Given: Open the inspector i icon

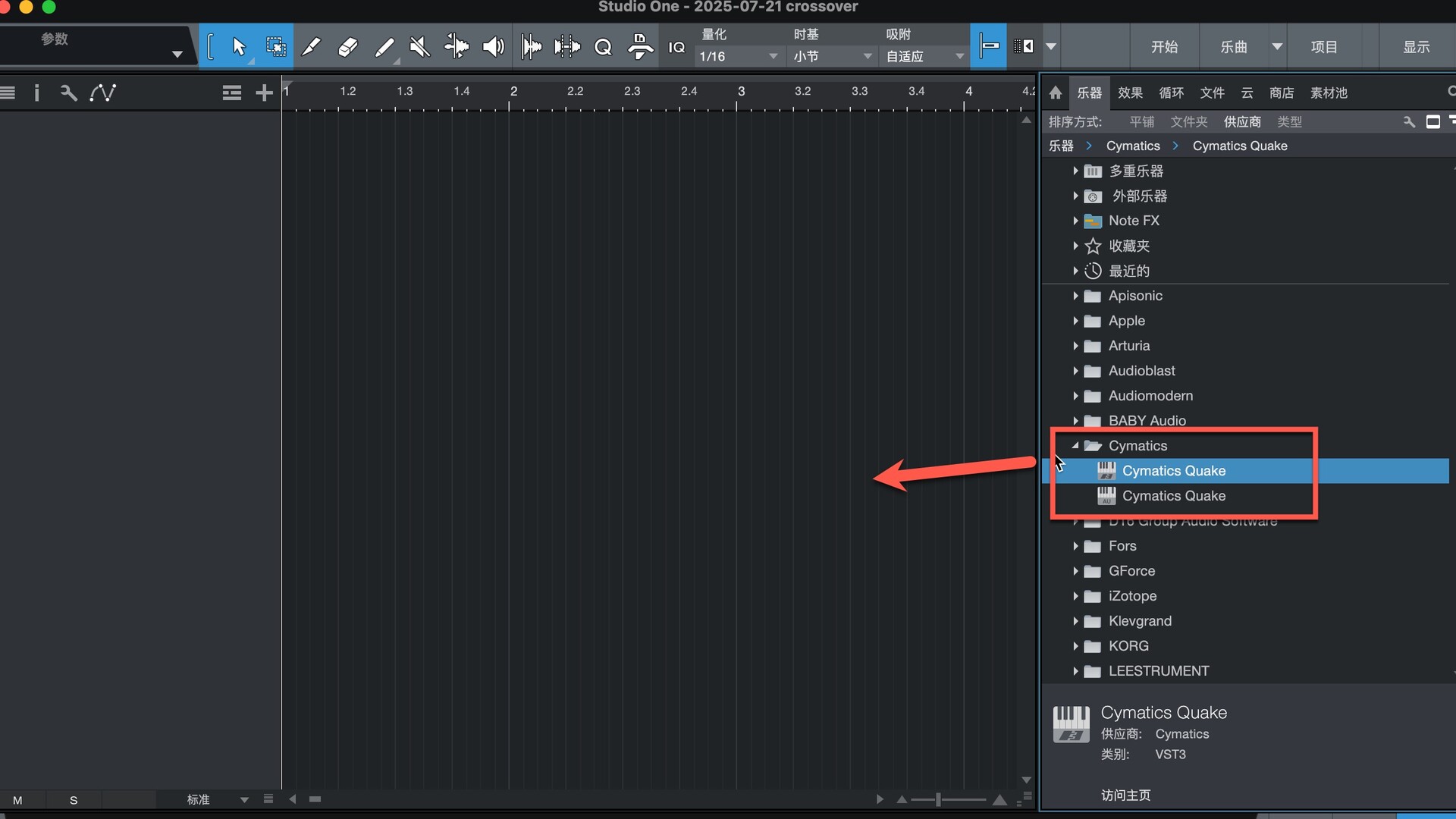Looking at the screenshot, I should coord(36,93).
